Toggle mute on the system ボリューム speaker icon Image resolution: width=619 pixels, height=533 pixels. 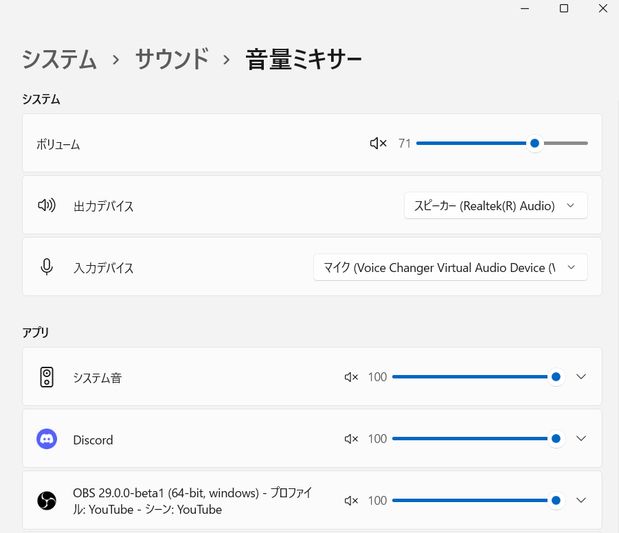click(378, 143)
